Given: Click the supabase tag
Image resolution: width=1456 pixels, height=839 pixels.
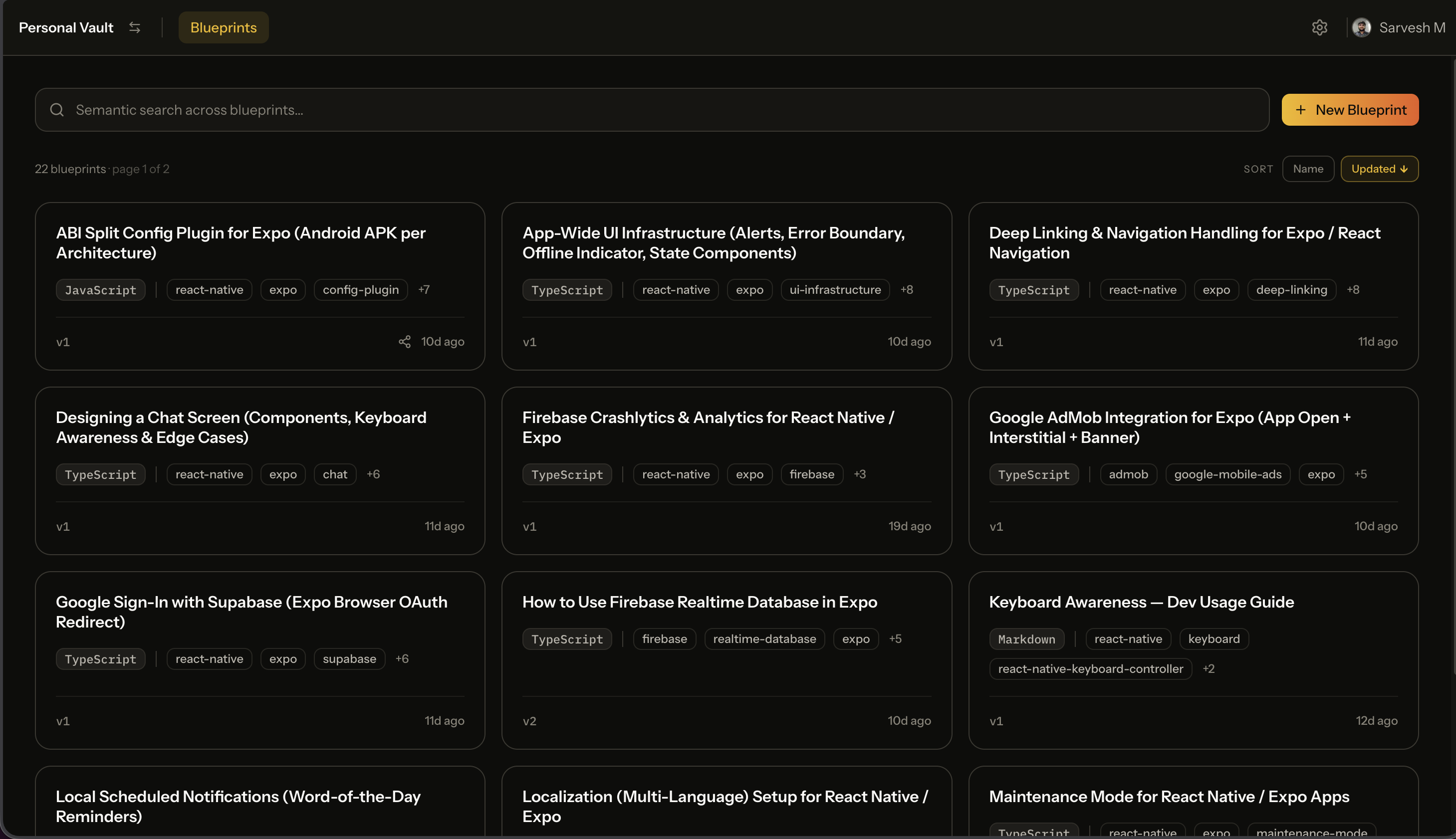Looking at the screenshot, I should (x=349, y=658).
